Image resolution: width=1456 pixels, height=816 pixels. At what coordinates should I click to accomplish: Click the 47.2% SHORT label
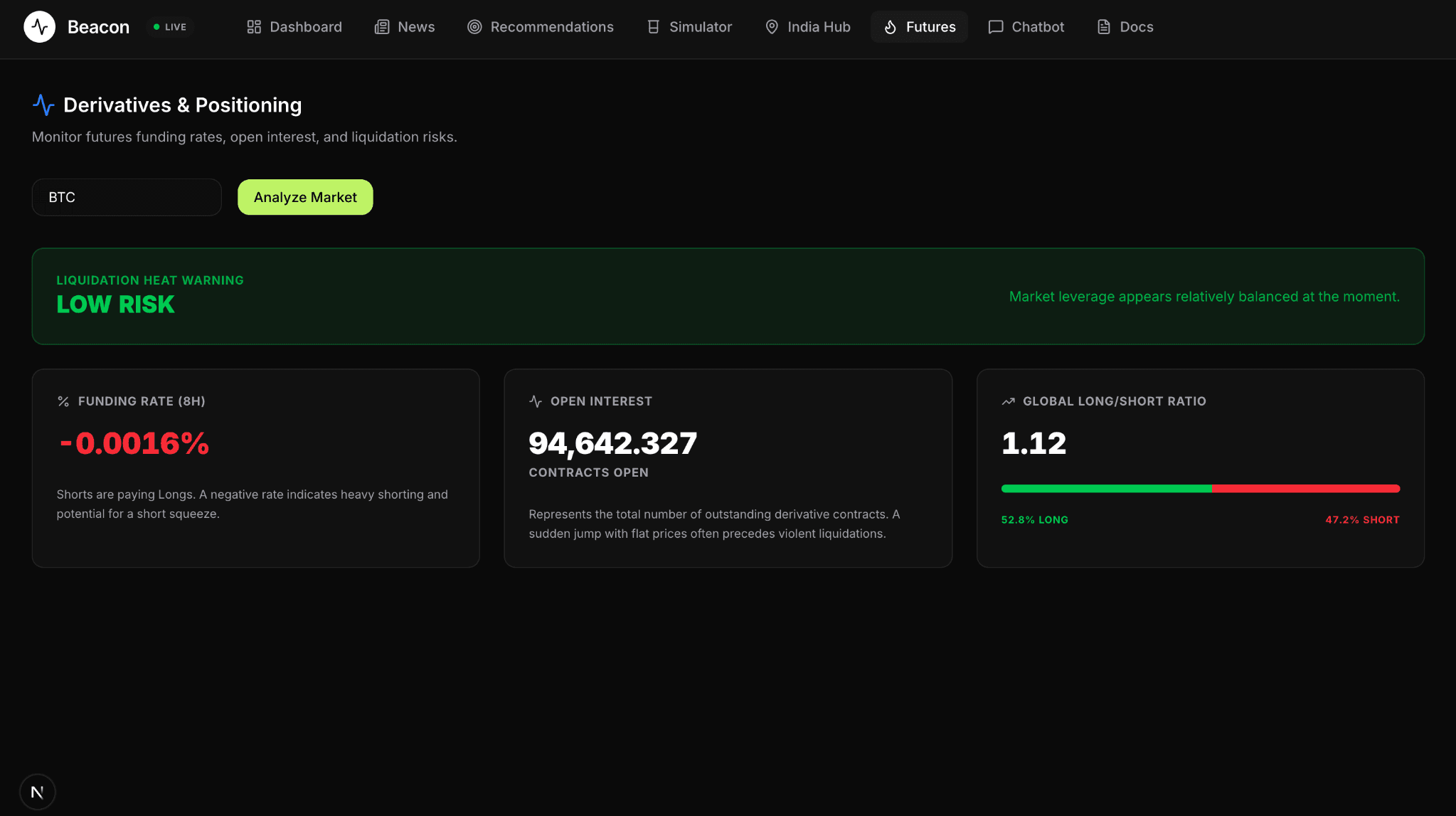[1362, 520]
